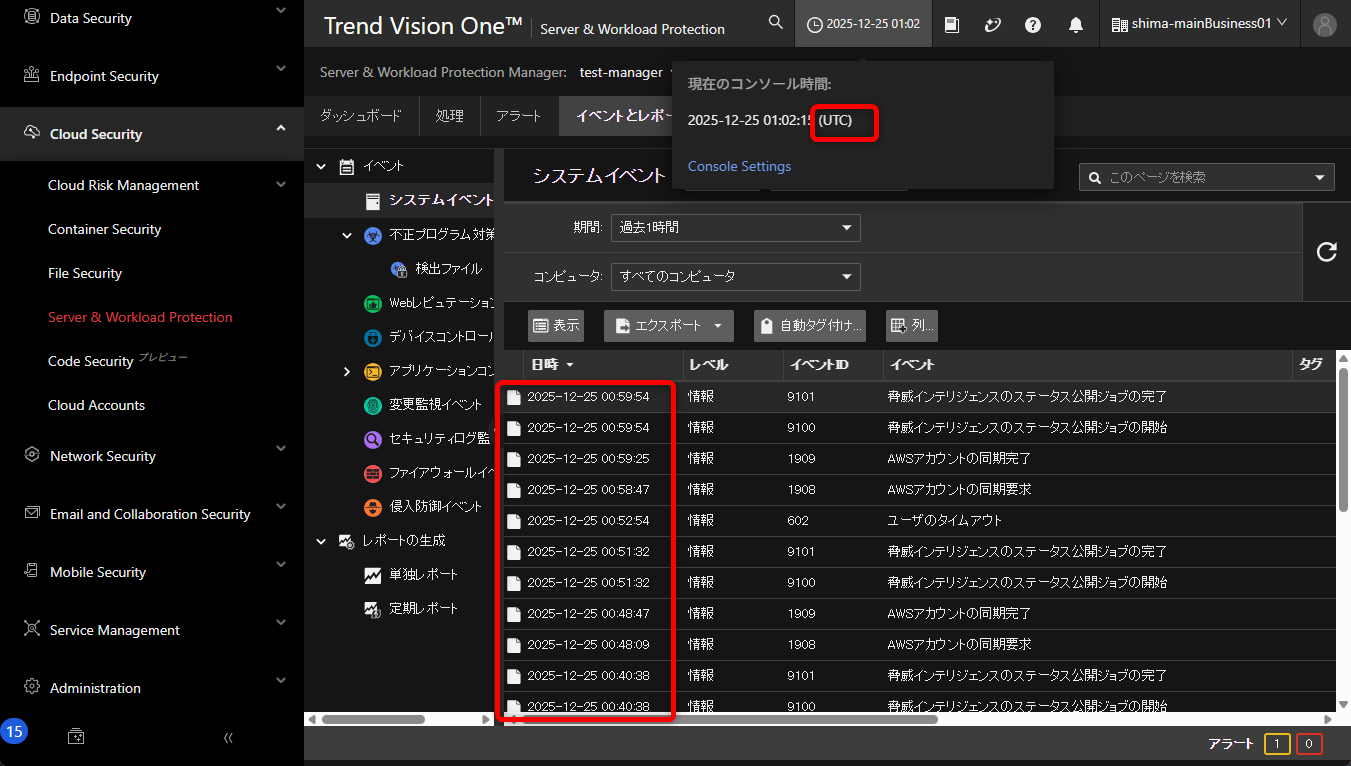Image resolution: width=1351 pixels, height=766 pixels.
Task: Expand the Network Security menu section
Action: pos(281,453)
